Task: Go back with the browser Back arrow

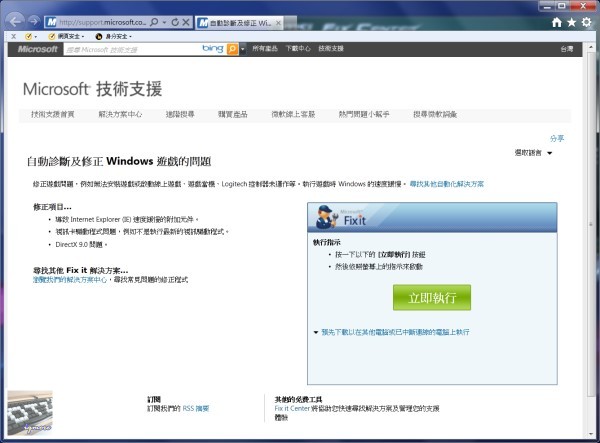Action: click(x=15, y=21)
